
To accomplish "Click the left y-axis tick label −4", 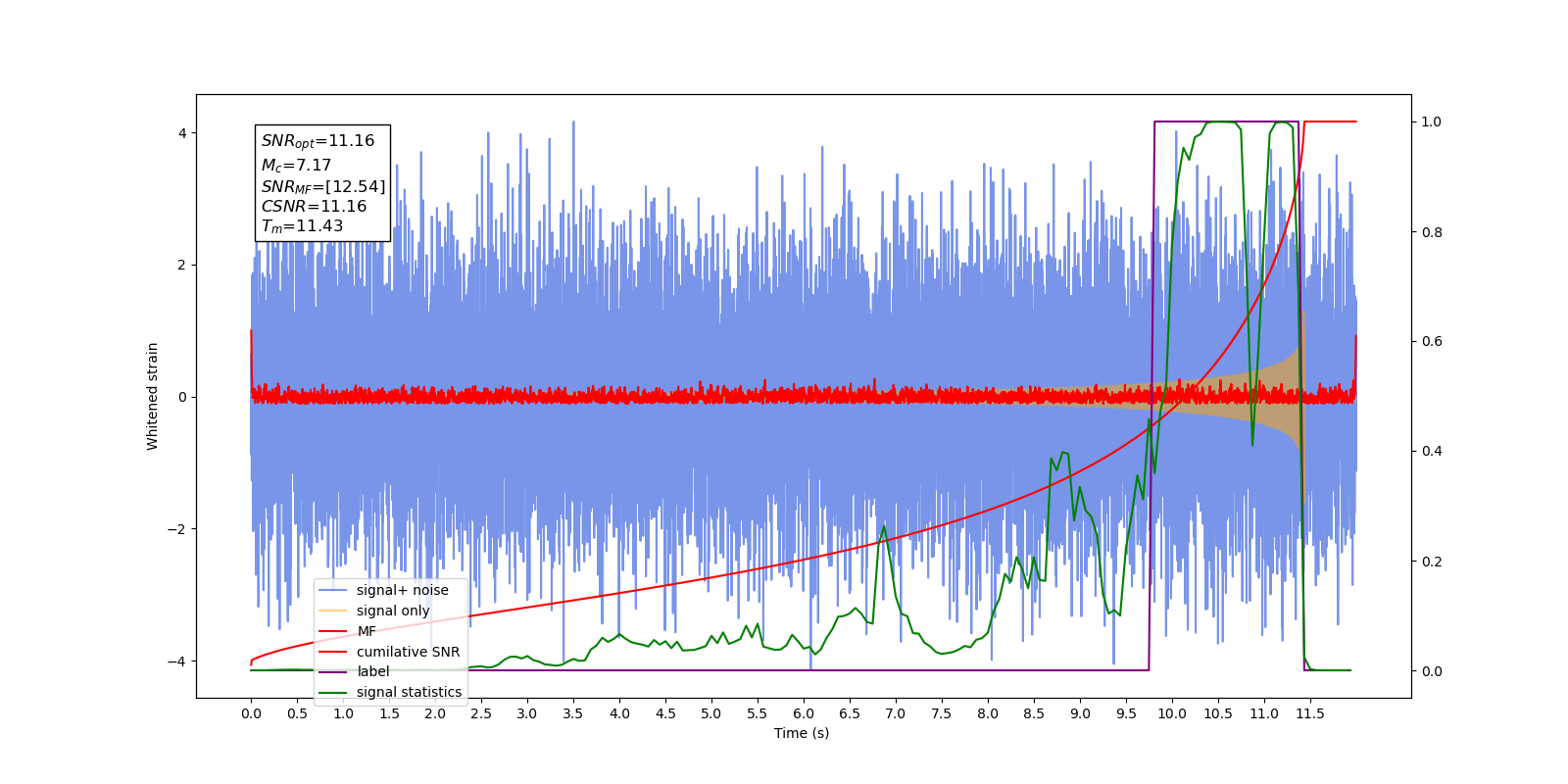I will [178, 661].
